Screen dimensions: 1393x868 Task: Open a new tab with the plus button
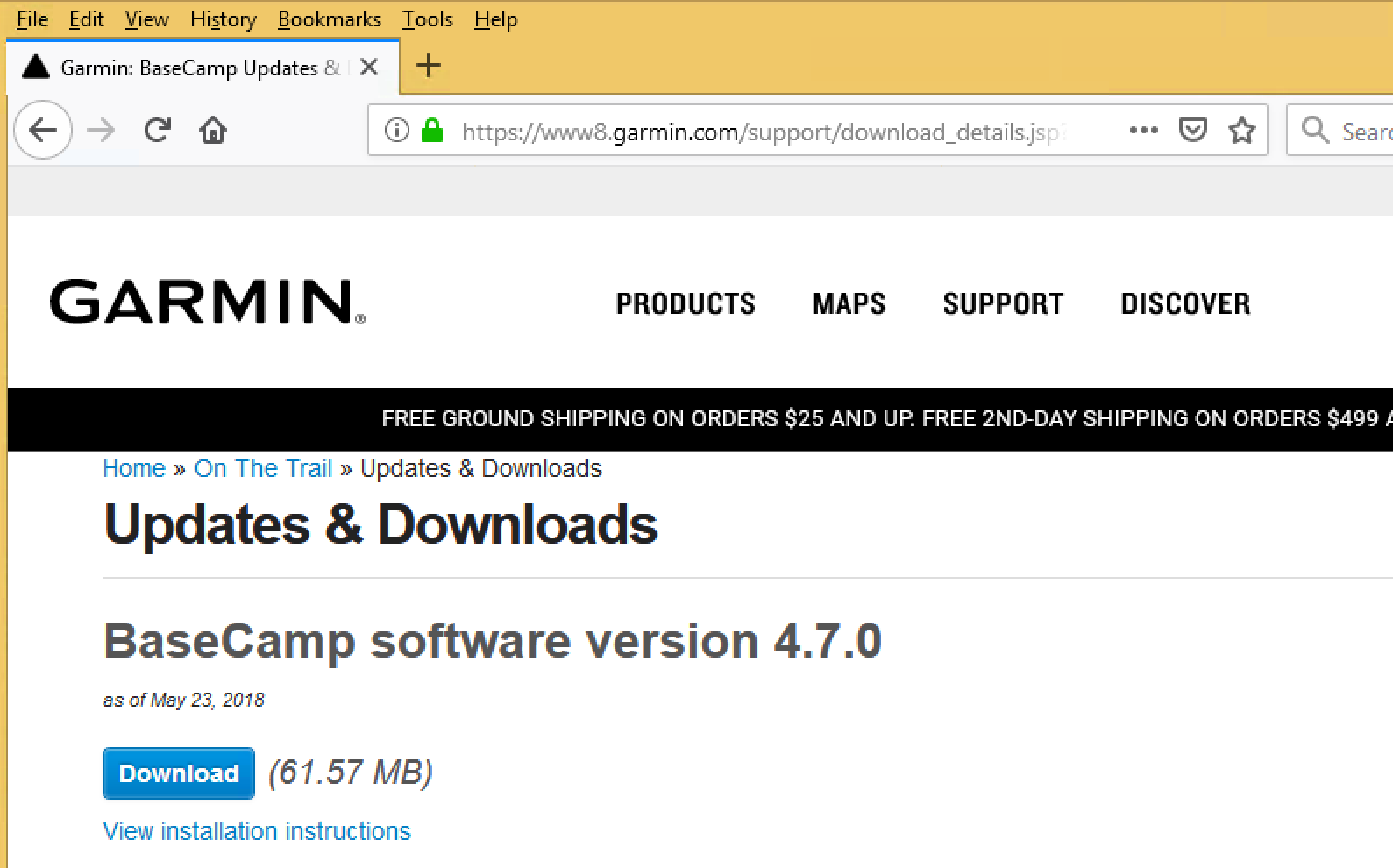[429, 66]
